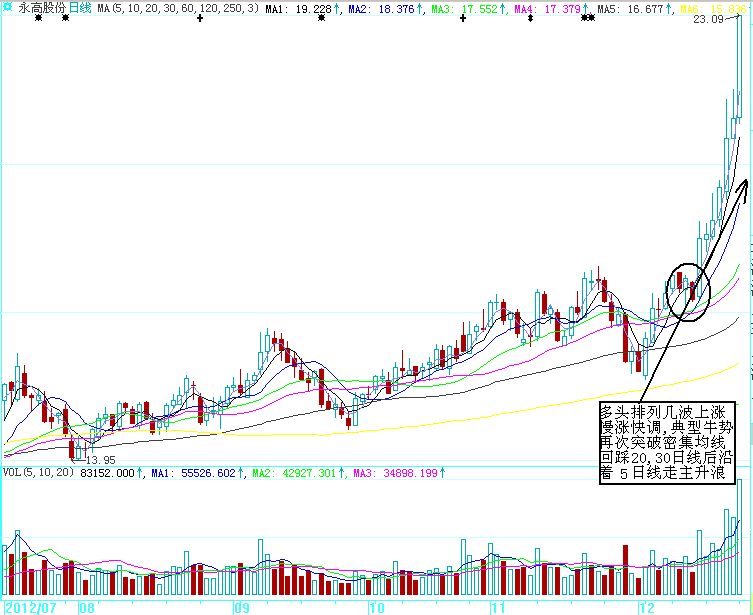Click the diamond marker below the MA4 value

530,19
